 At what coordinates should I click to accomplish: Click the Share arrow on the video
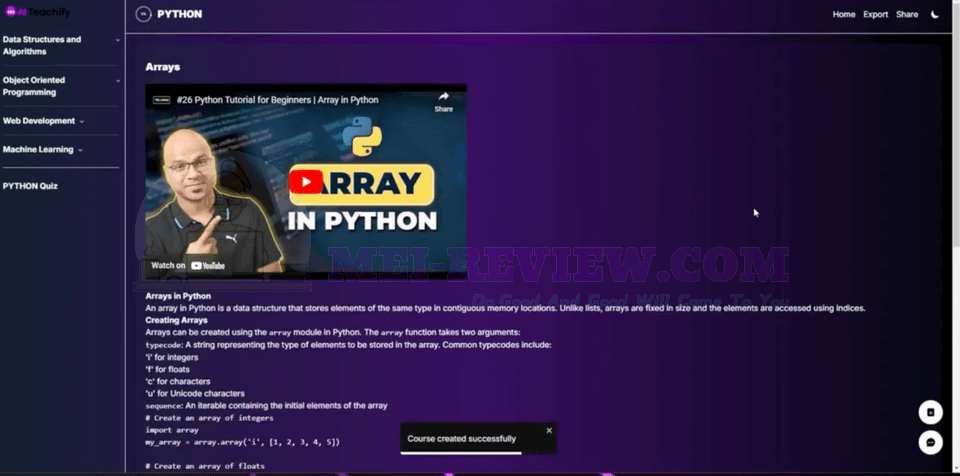coord(443,102)
